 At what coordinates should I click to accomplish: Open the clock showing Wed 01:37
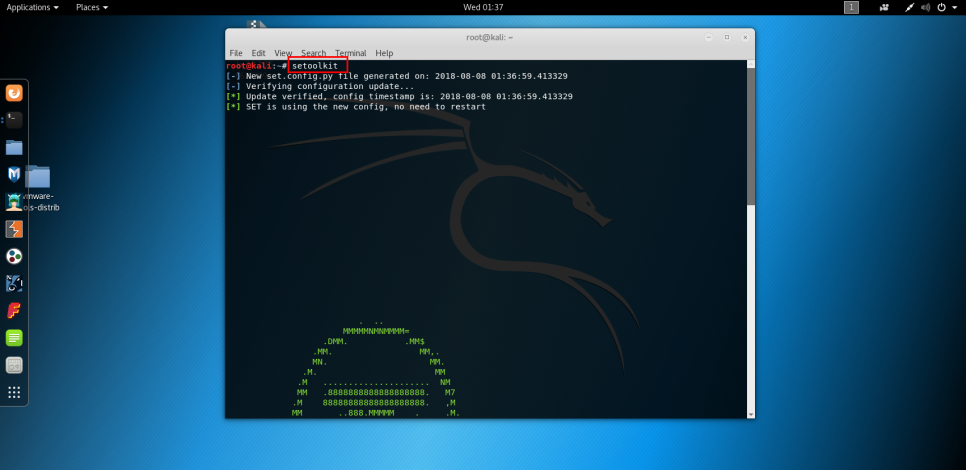[483, 7]
